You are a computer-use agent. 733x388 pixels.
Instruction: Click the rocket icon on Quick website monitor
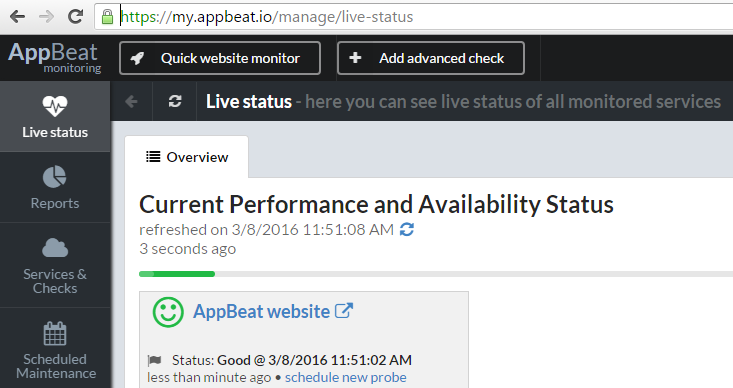(137, 58)
